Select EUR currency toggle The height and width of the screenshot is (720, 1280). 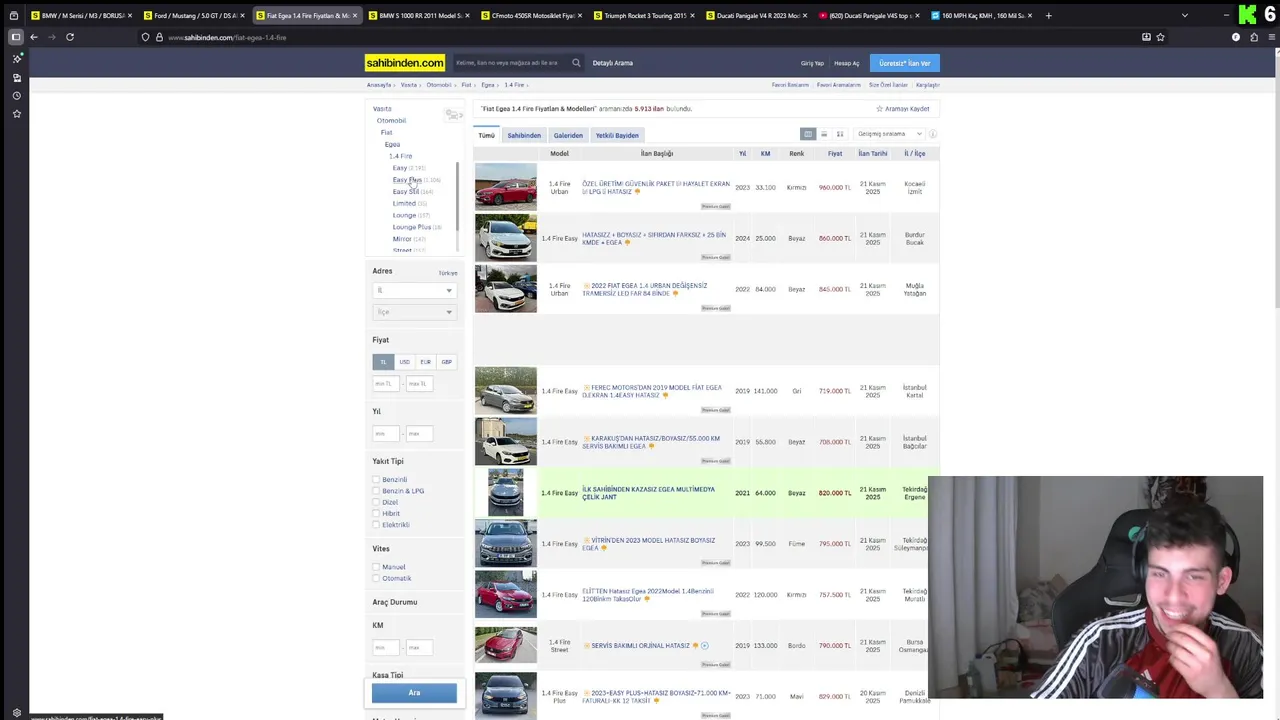click(x=425, y=362)
